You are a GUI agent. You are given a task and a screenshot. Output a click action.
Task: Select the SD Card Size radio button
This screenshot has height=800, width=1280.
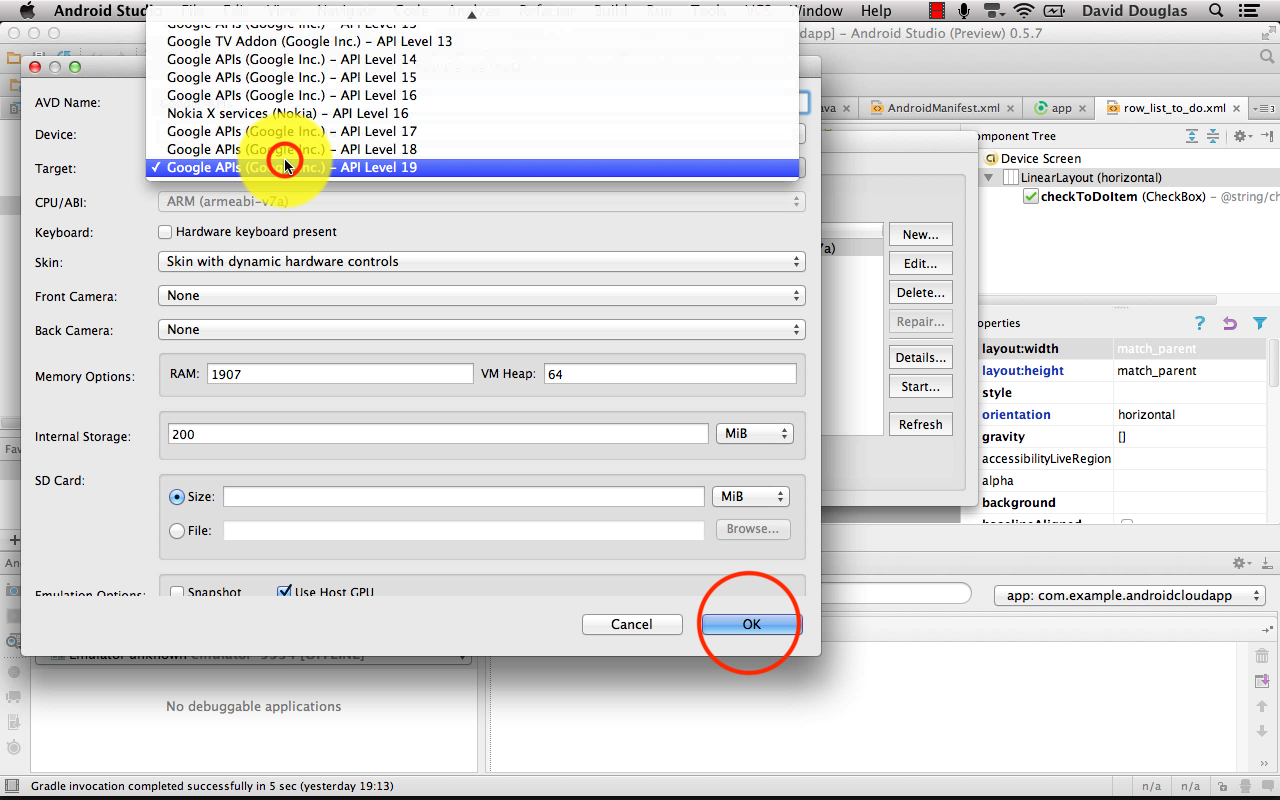177,497
